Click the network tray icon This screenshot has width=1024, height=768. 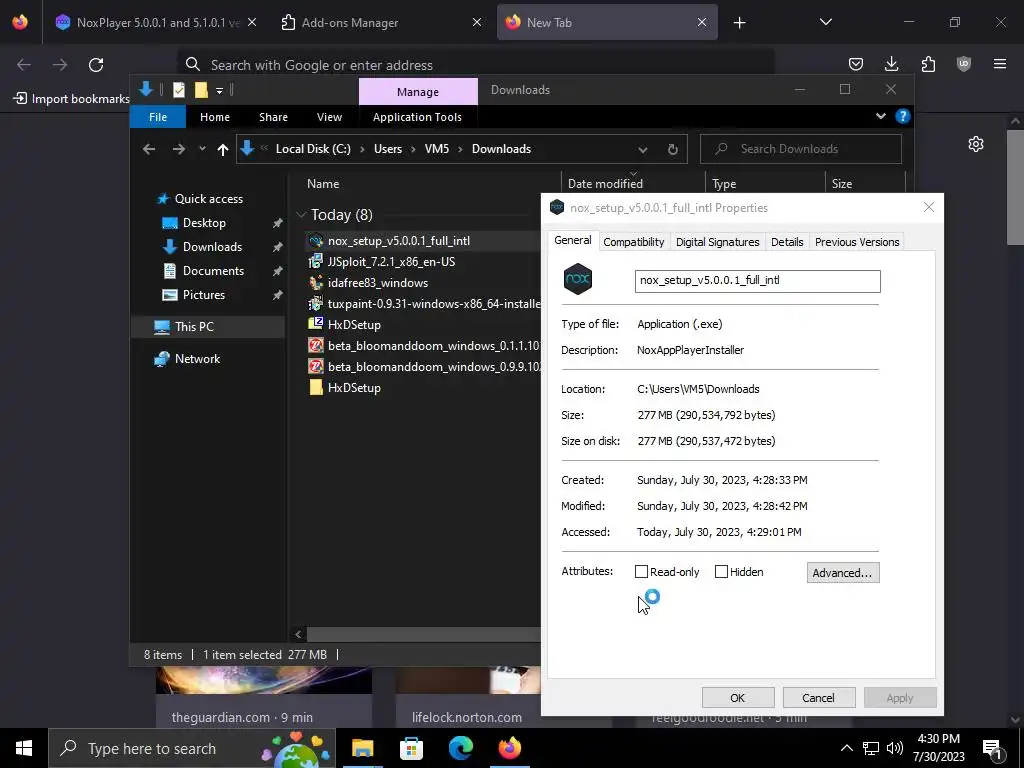[871, 748]
